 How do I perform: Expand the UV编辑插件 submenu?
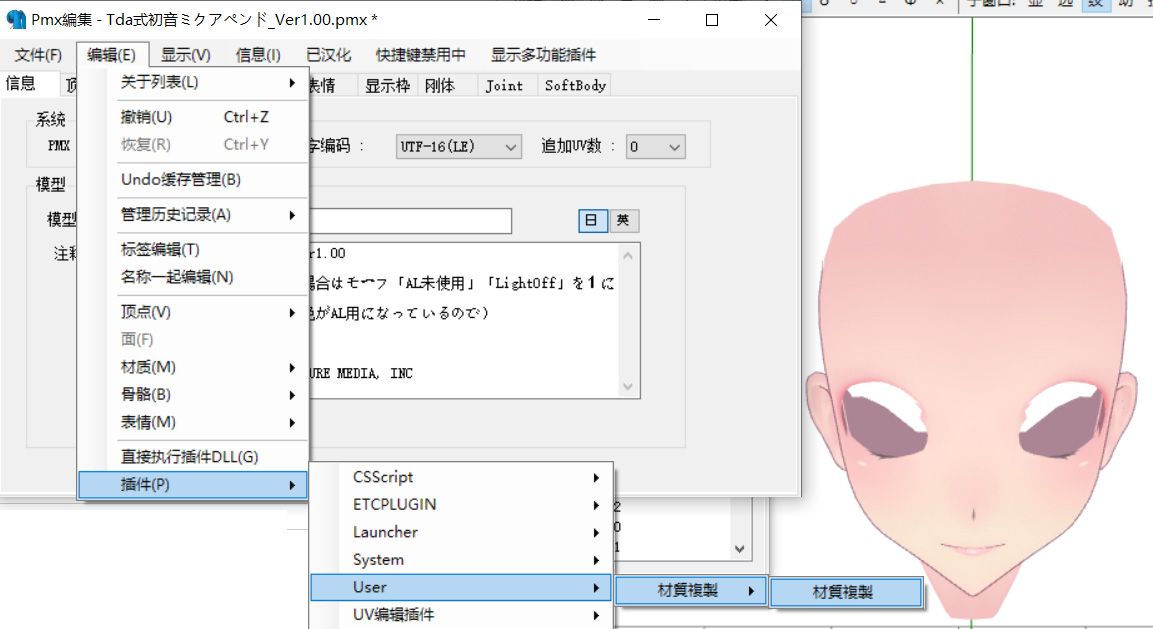pyautogui.click(x=461, y=615)
